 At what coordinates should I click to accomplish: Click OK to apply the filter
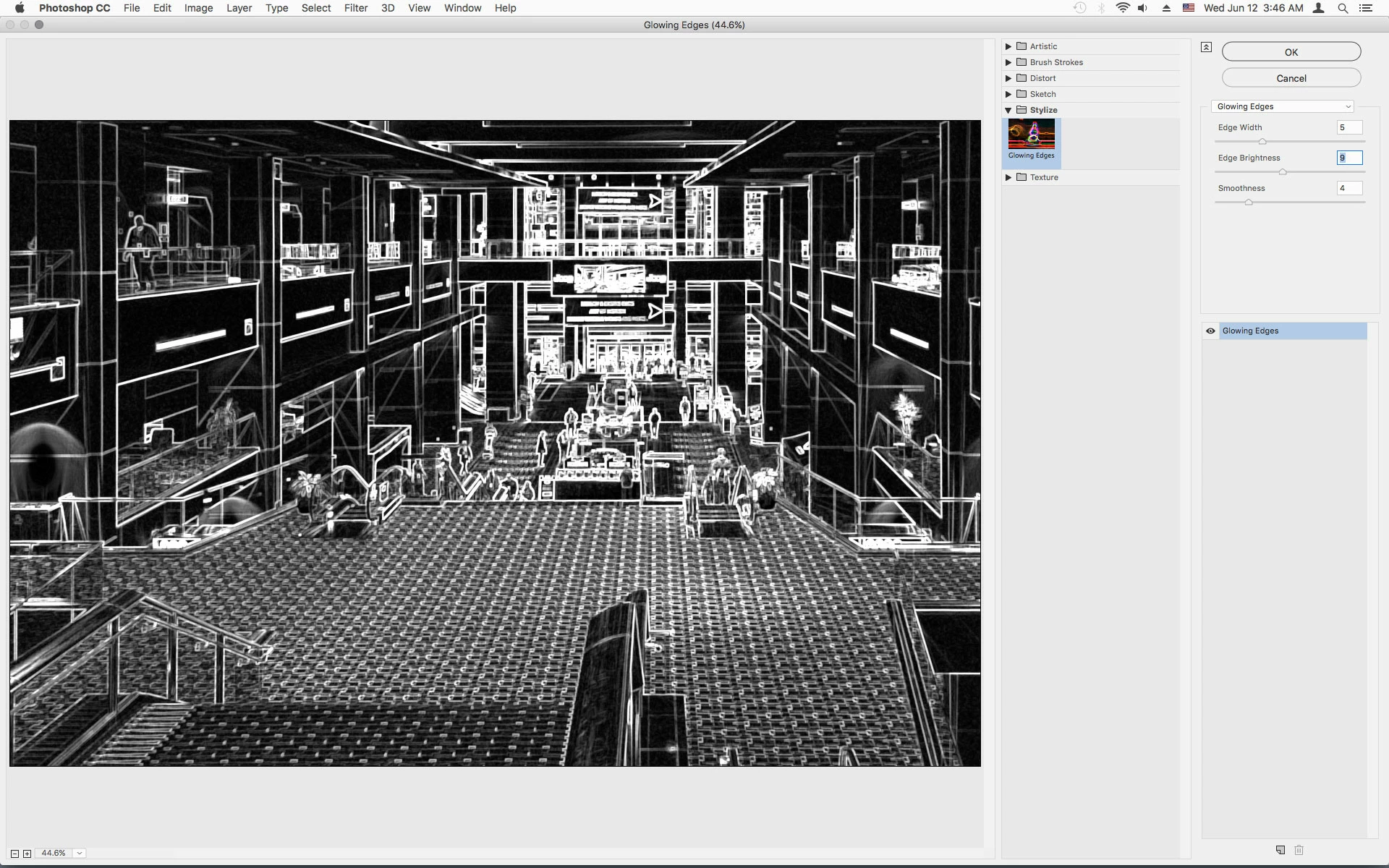[x=1291, y=52]
